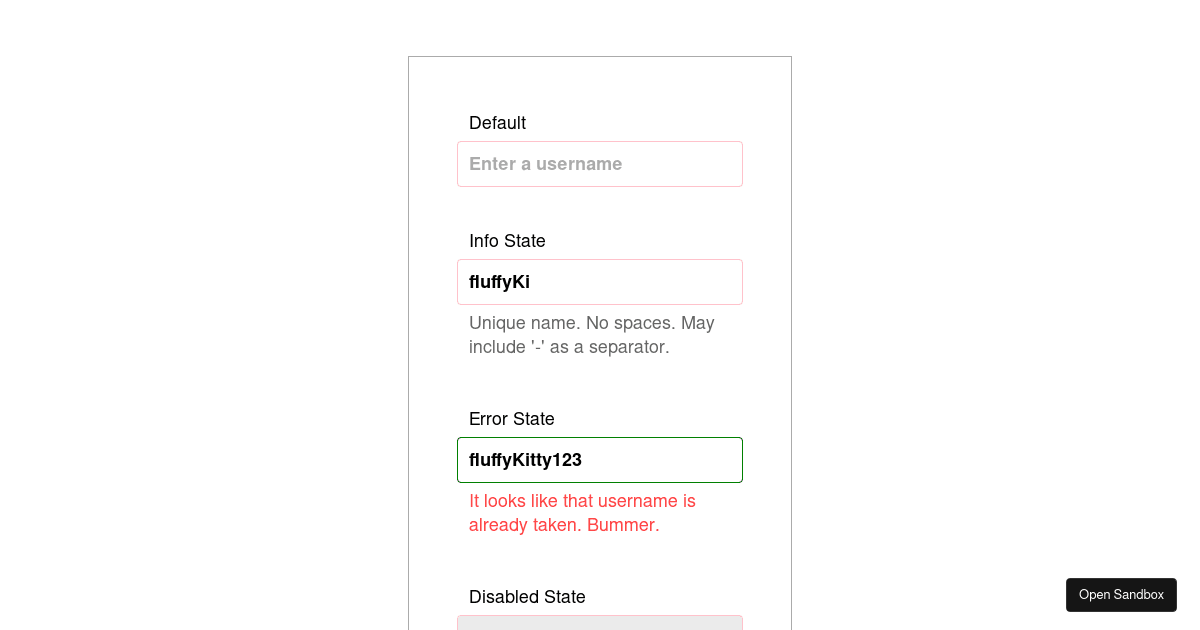Click the Error State input with 'fluffyKitty123'

[599, 459]
